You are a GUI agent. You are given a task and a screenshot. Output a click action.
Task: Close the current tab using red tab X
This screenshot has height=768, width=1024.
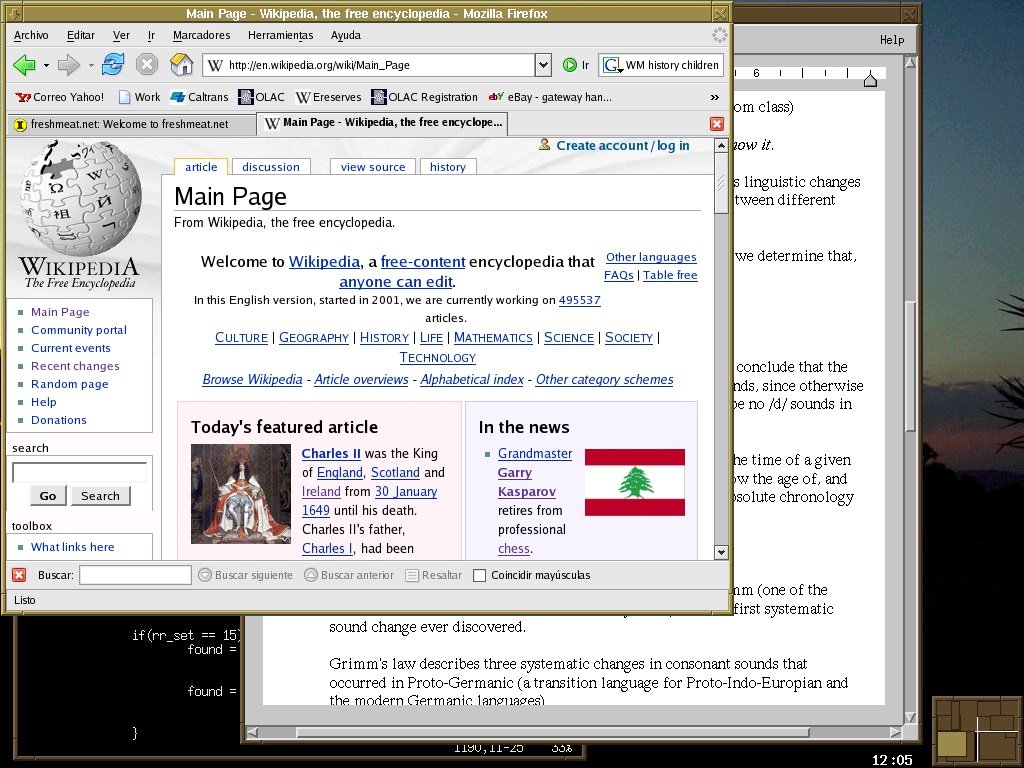tap(717, 124)
